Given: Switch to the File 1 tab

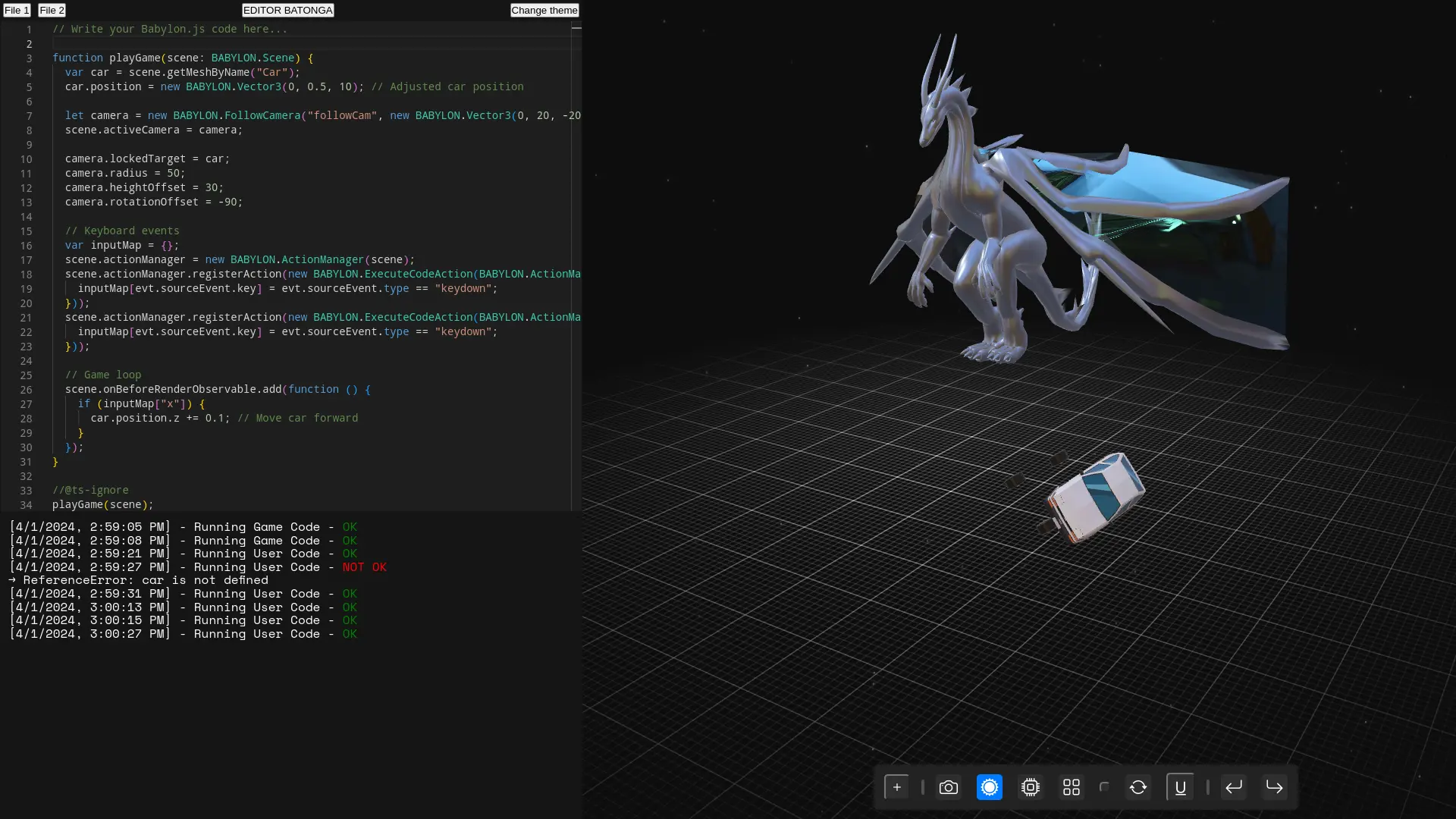Looking at the screenshot, I should coord(17,10).
